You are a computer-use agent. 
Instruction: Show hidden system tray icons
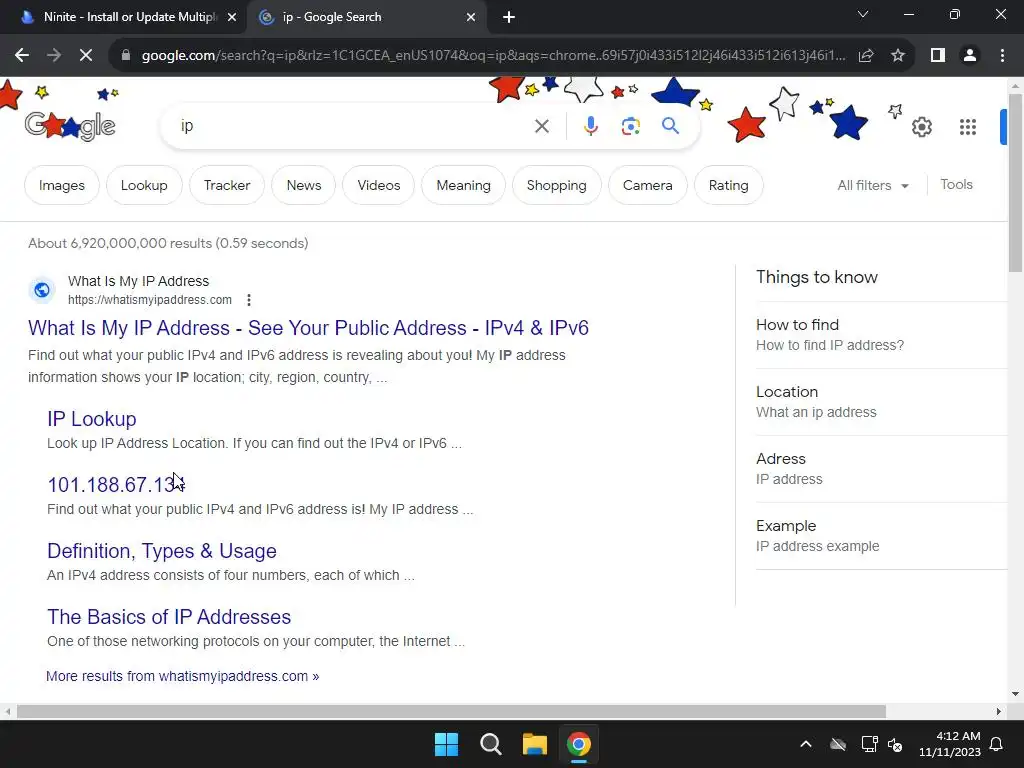(x=806, y=744)
